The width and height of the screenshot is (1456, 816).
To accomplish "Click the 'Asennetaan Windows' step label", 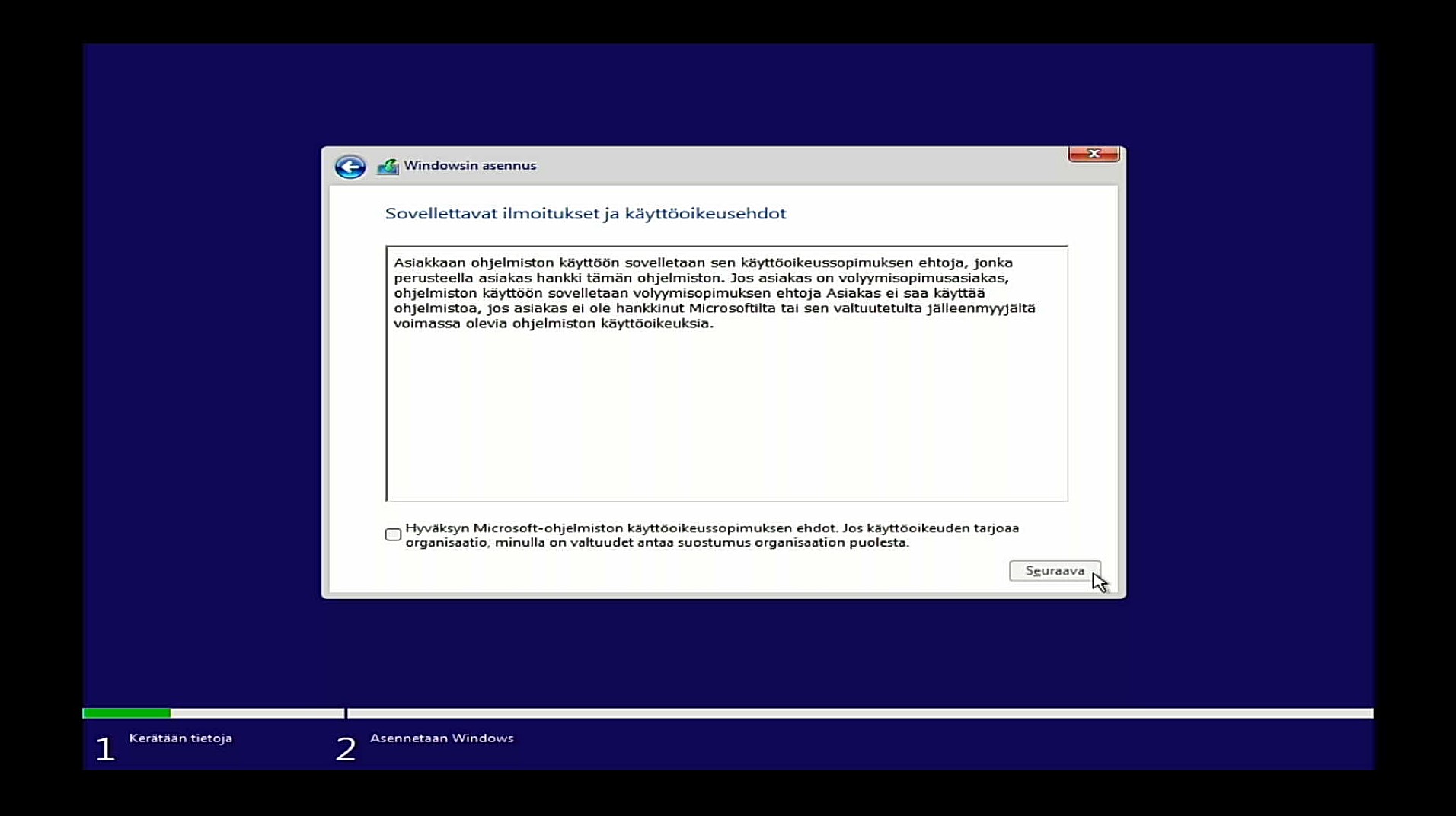I will (x=442, y=738).
